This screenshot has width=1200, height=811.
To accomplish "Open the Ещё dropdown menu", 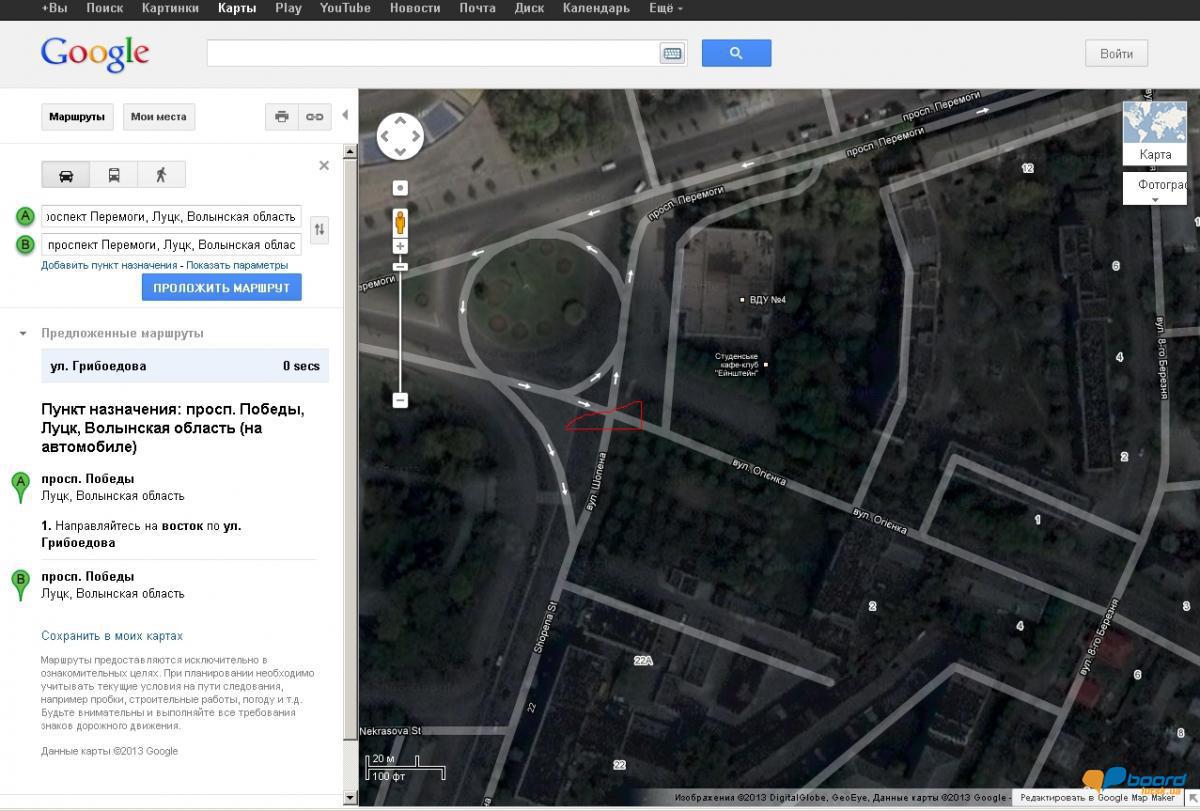I will (665, 8).
